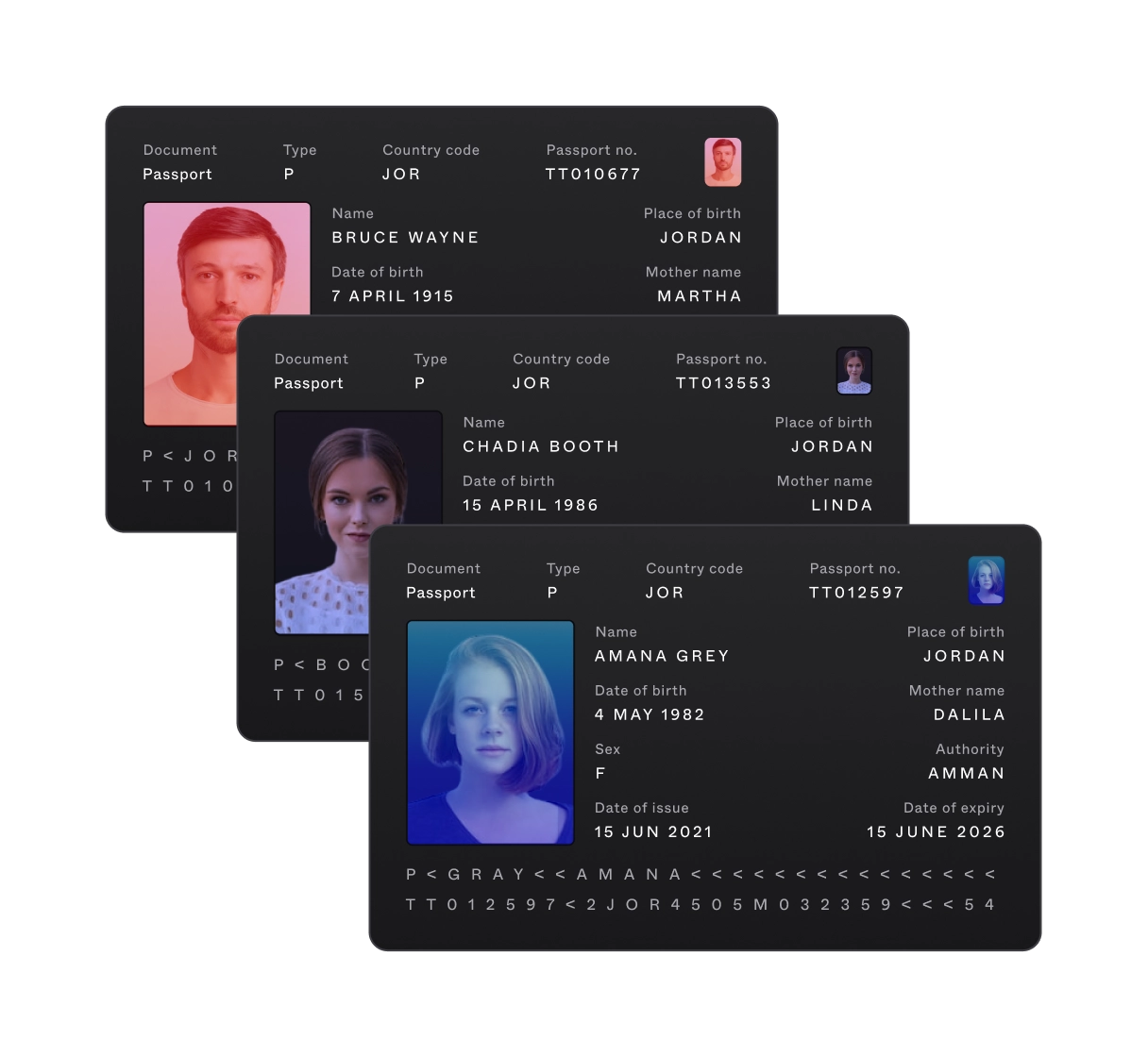Select Amana Grey's large blue-tinted portrait
1148x1057 pixels.
[x=490, y=732]
